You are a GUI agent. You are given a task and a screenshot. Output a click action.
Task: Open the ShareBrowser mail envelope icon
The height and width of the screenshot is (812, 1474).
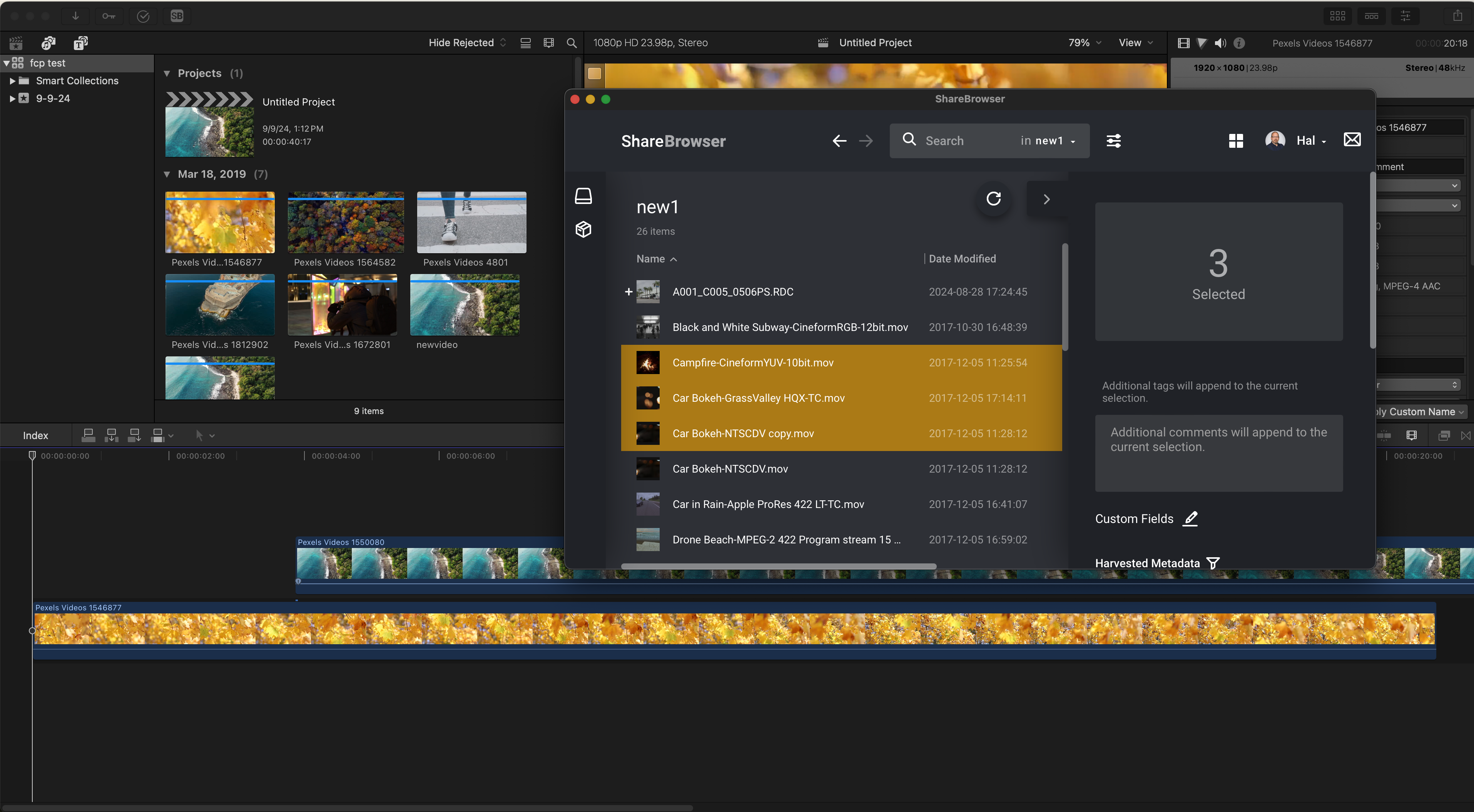(1352, 140)
